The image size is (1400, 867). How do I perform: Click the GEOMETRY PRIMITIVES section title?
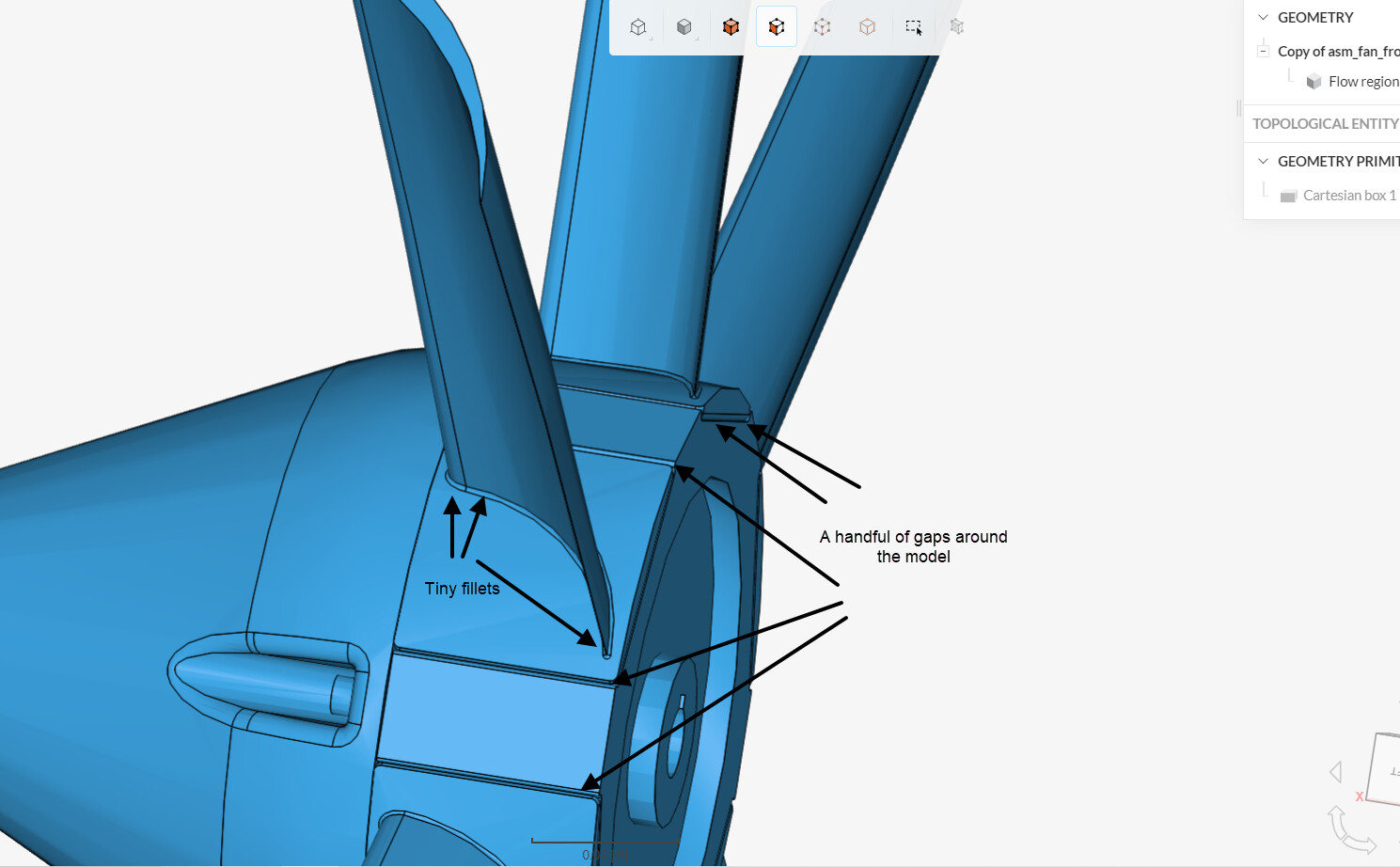pyautogui.click(x=1338, y=162)
